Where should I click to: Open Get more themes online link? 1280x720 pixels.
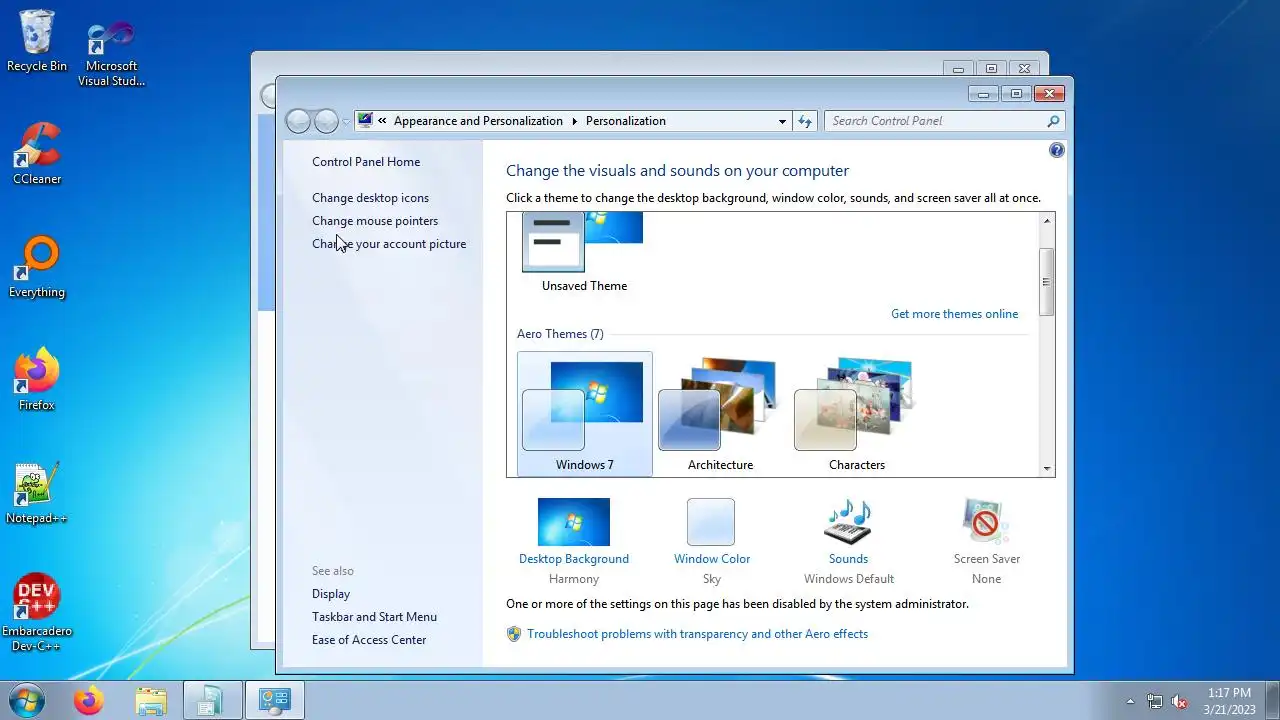(954, 314)
